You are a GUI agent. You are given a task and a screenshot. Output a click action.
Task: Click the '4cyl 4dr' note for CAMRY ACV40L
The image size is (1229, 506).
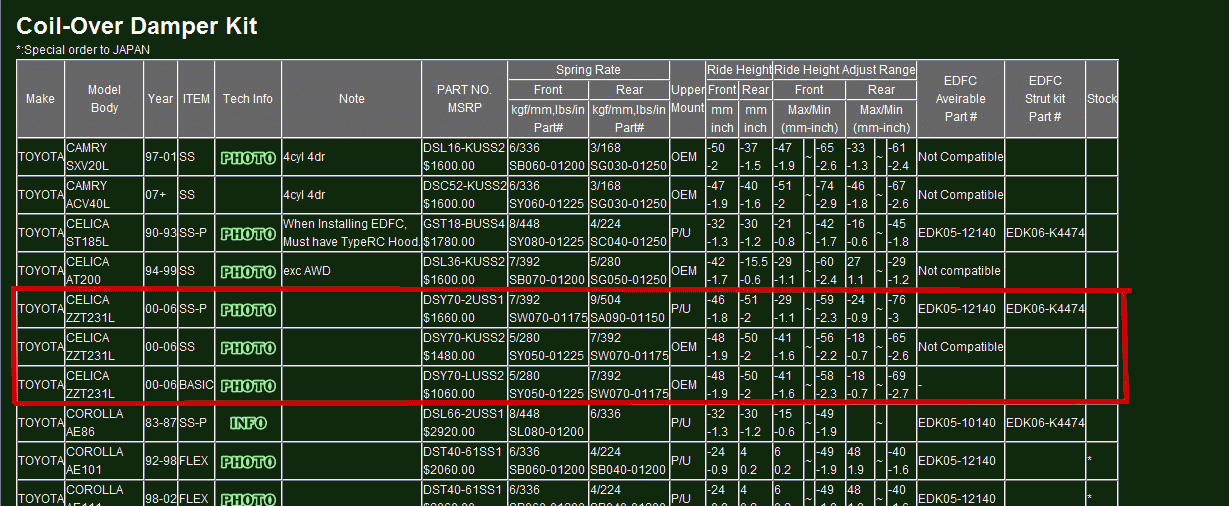point(306,195)
